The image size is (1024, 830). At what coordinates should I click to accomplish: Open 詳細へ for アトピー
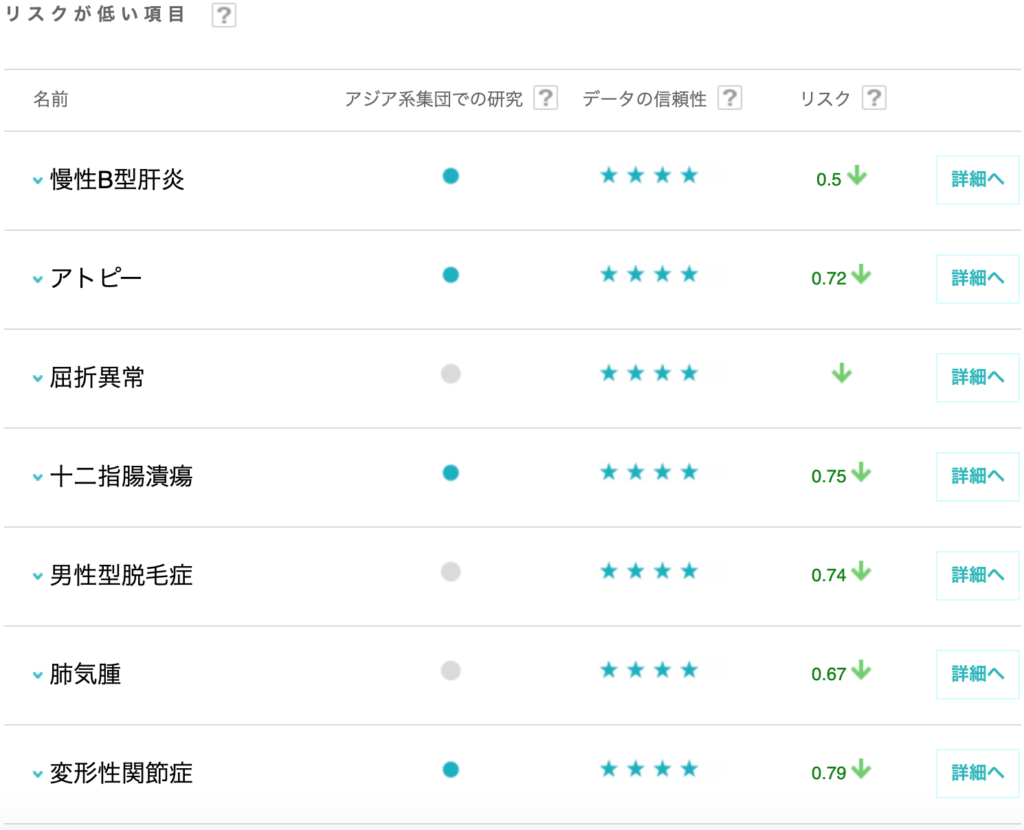(977, 278)
